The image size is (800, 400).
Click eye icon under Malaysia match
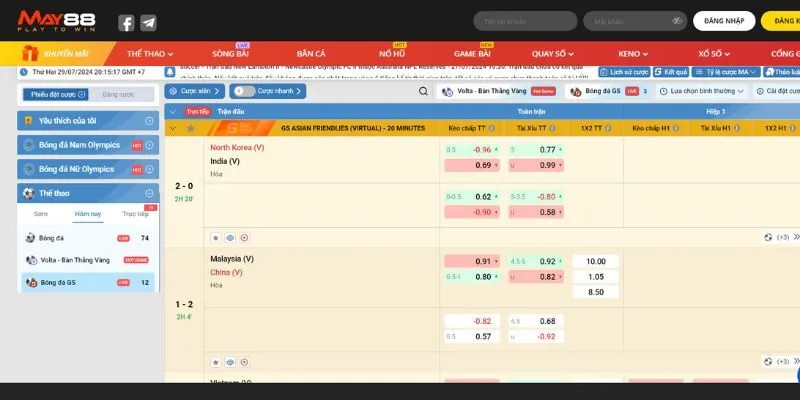click(x=229, y=362)
